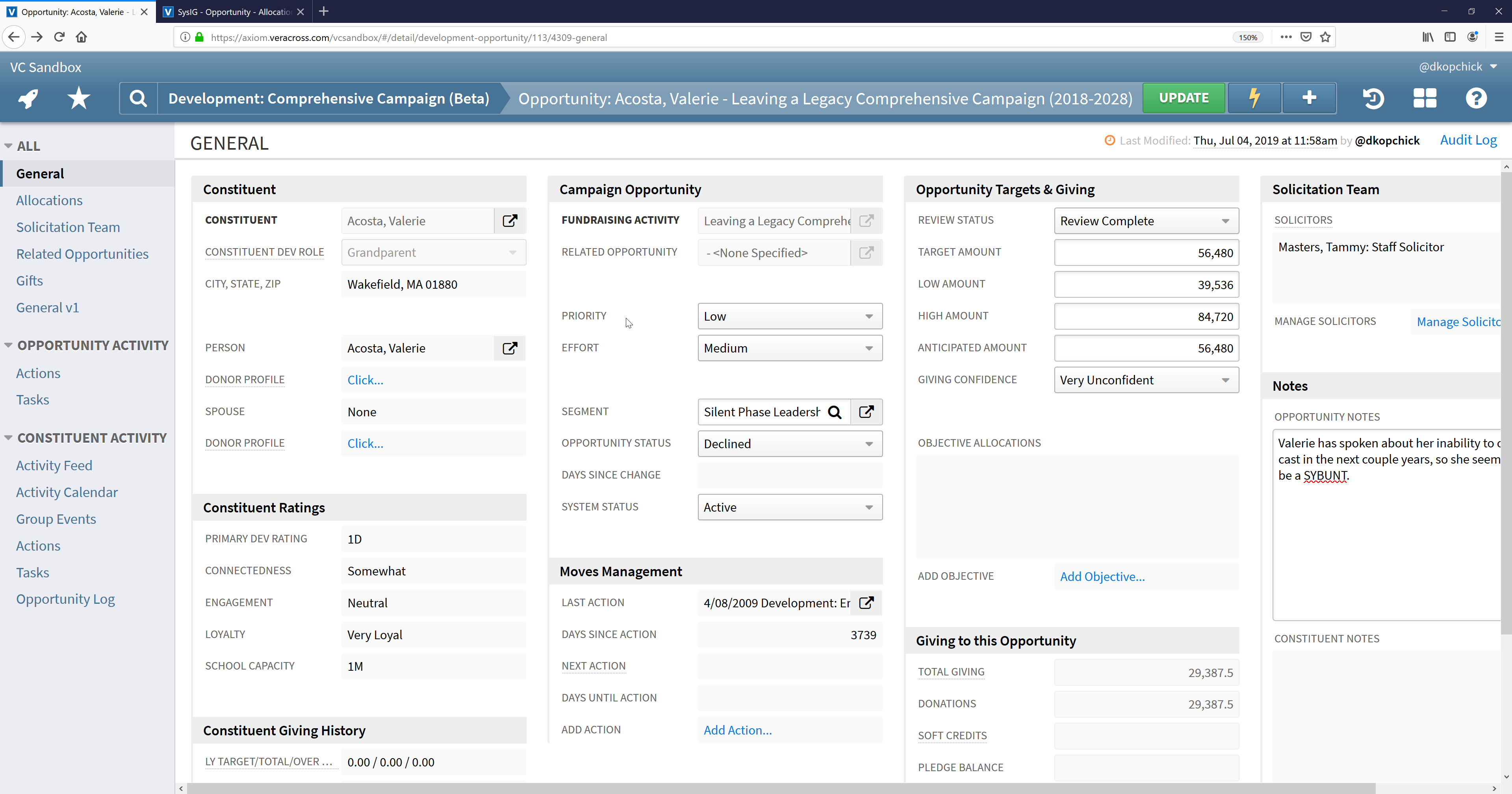This screenshot has height=794, width=1512.
Task: Open the Last Action external link icon
Action: tap(866, 603)
